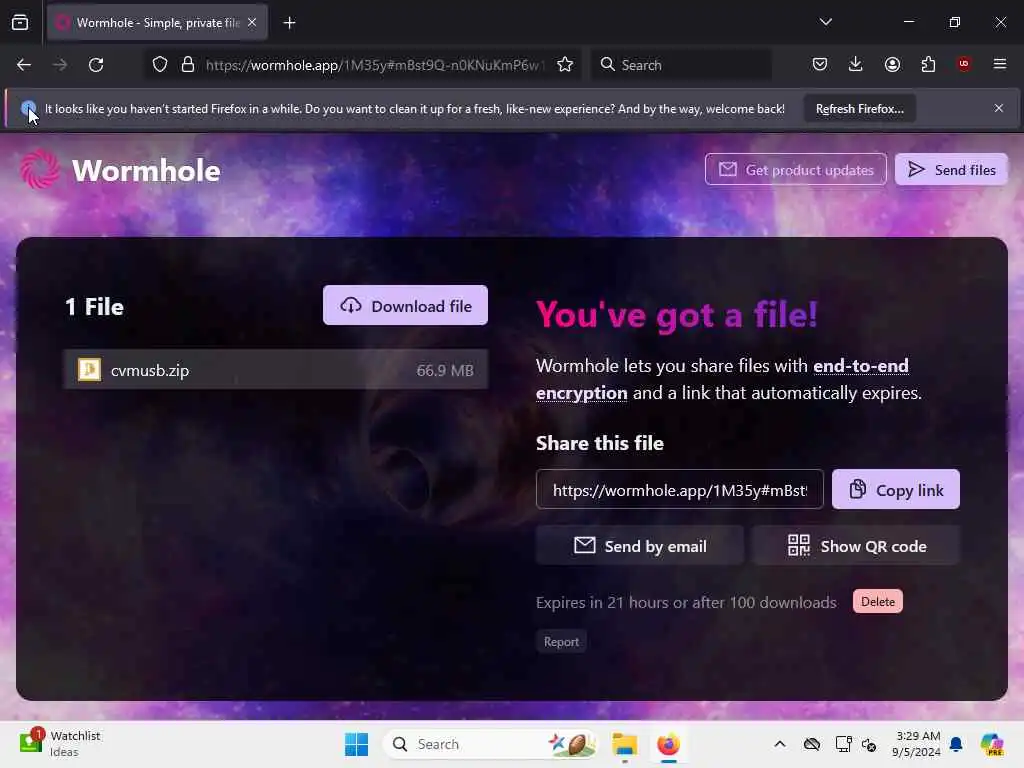Image resolution: width=1024 pixels, height=768 pixels.
Task: Open Save to Pocket icon
Action: coord(820,65)
